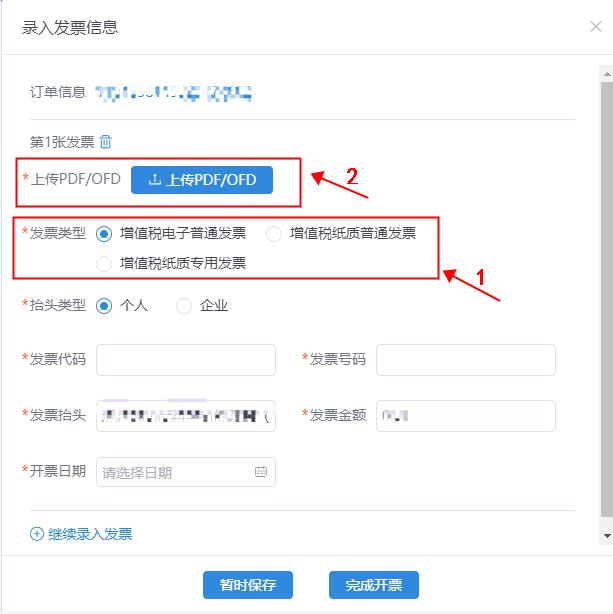Click scrollbar up arrow

tap(607, 74)
